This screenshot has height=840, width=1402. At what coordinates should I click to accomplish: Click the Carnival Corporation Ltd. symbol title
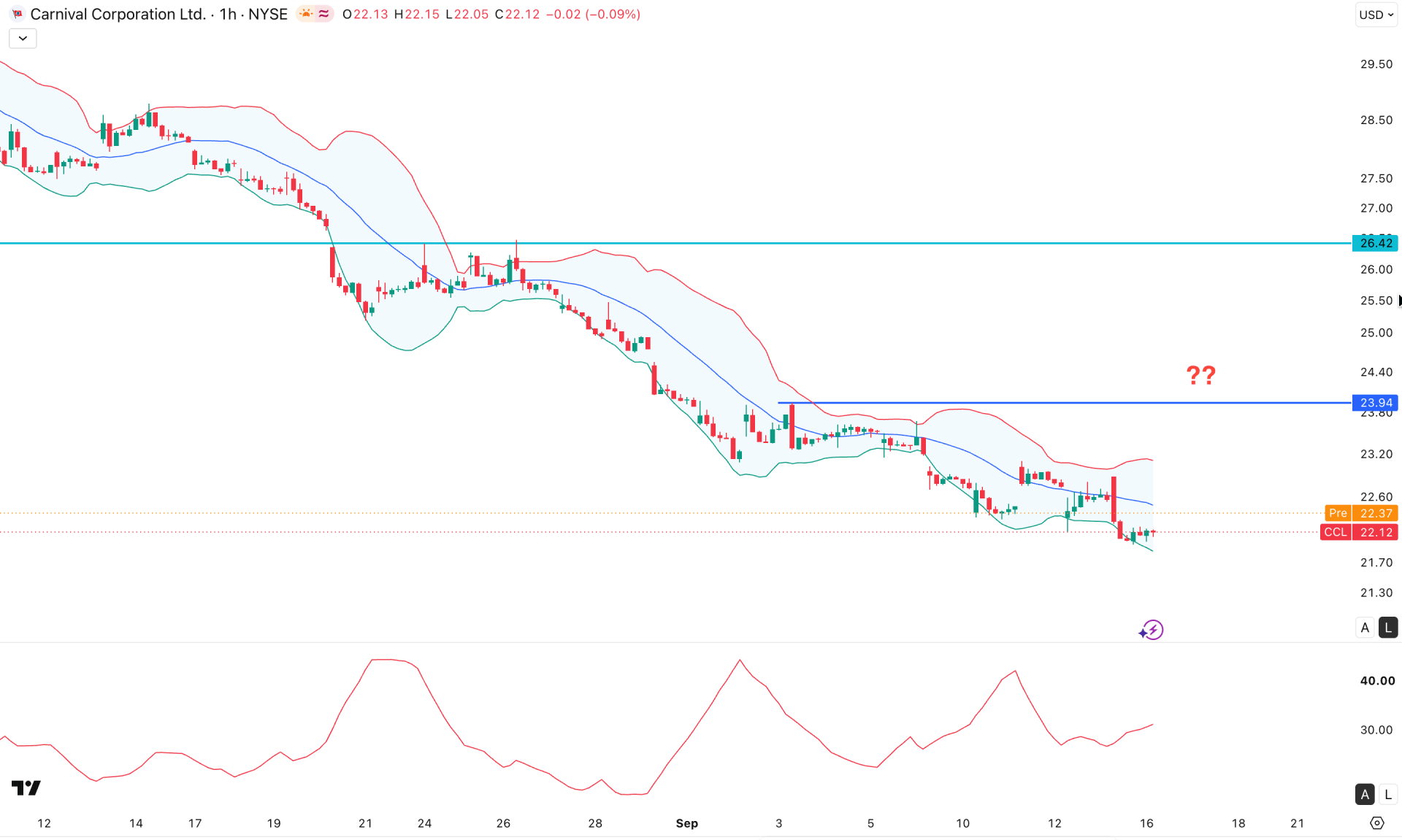tap(118, 15)
